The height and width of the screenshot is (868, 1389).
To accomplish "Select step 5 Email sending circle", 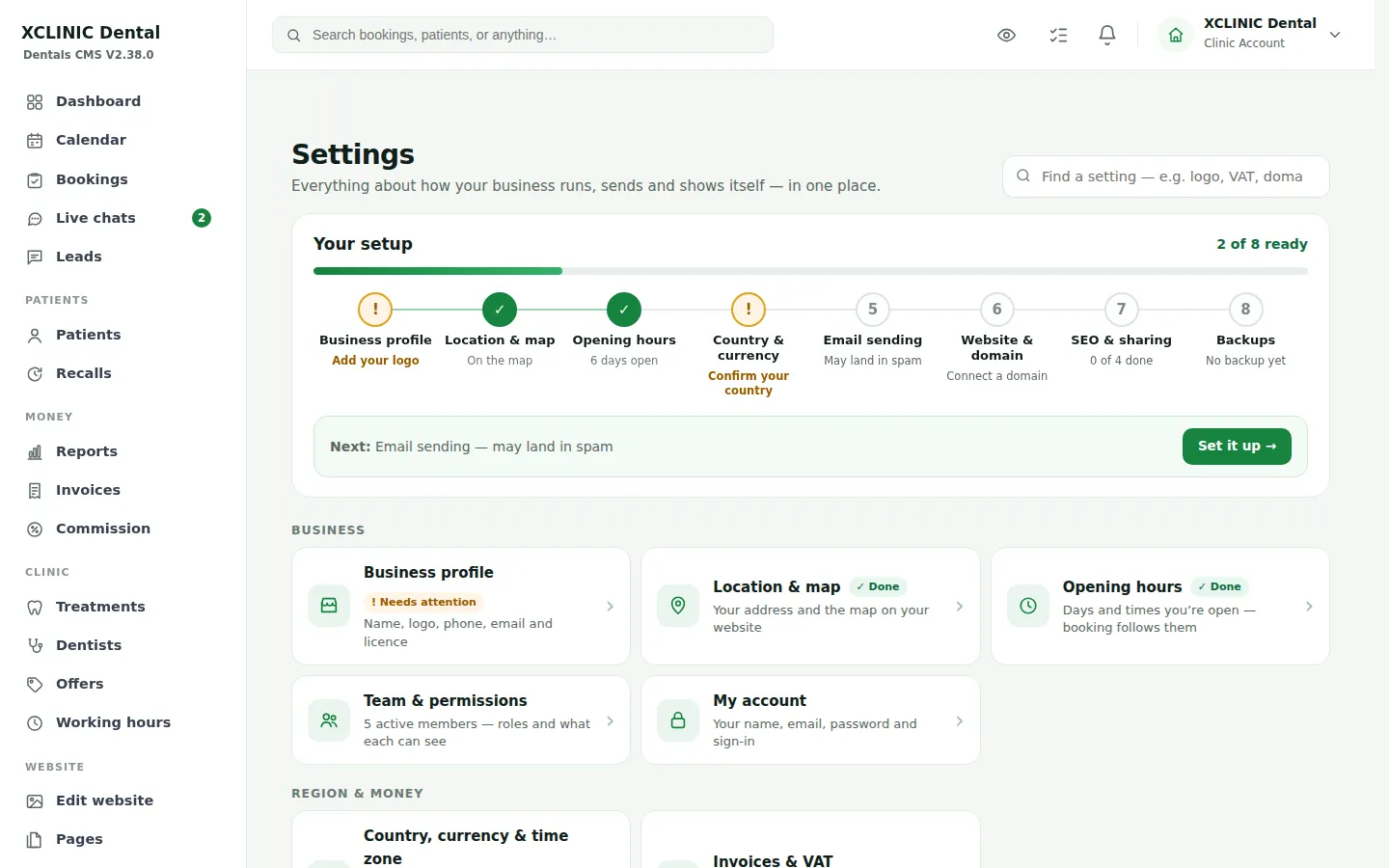I will pyautogui.click(x=873, y=310).
